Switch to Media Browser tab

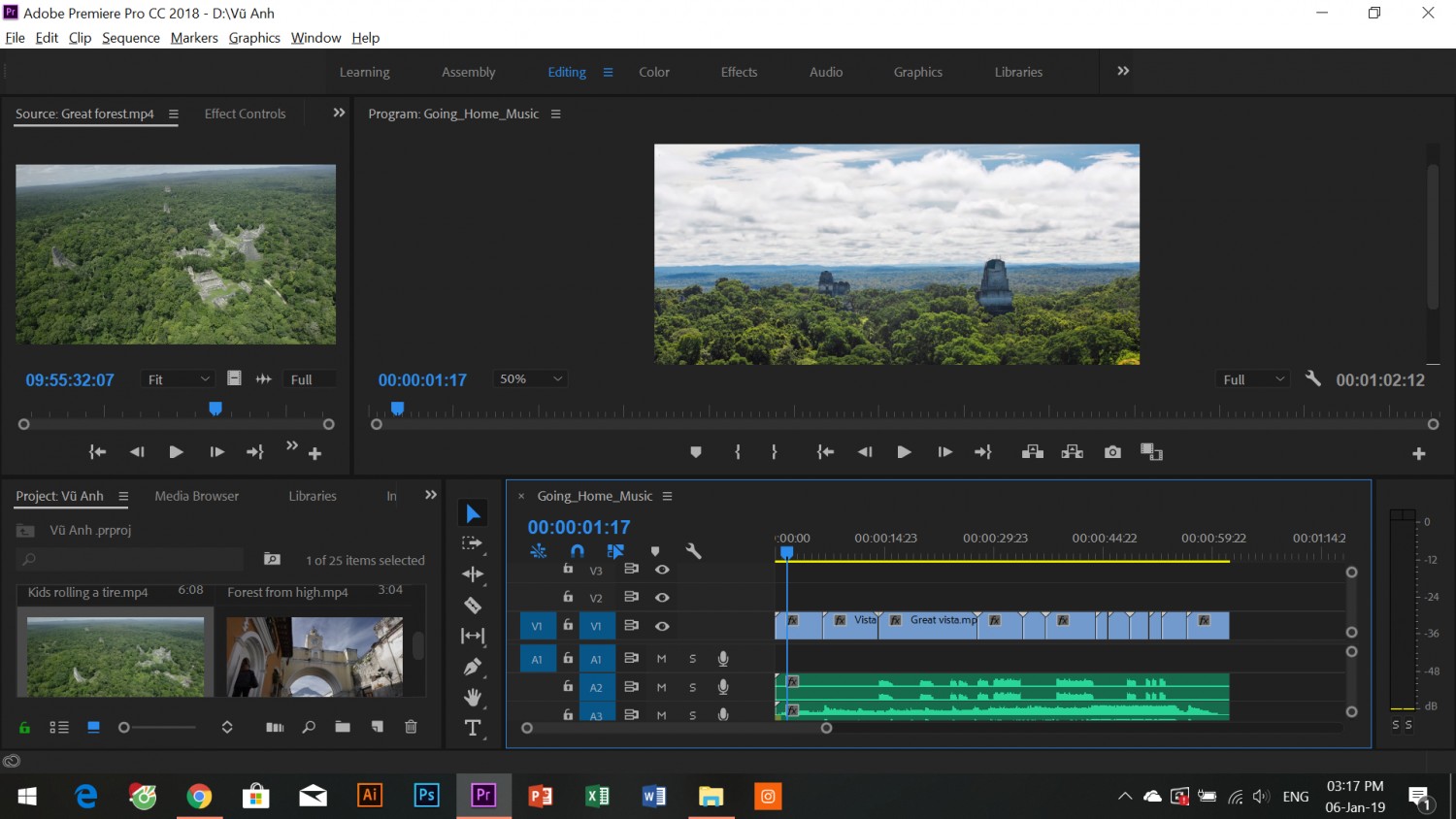click(196, 496)
